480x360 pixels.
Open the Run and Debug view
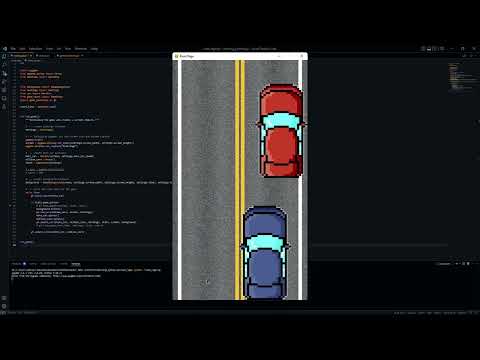tap(4, 82)
